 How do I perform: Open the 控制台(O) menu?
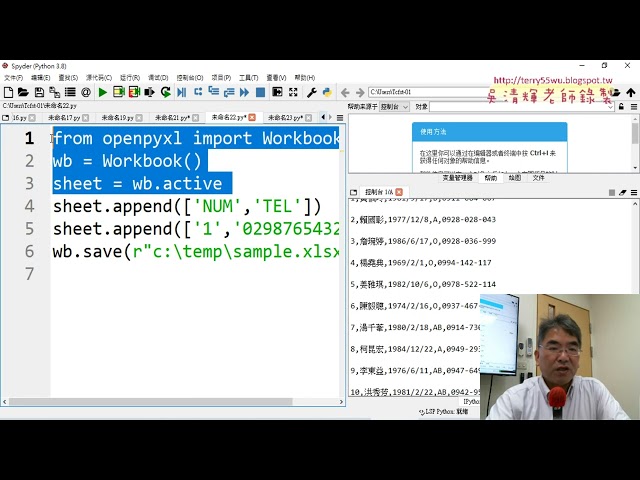pyautogui.click(x=190, y=78)
